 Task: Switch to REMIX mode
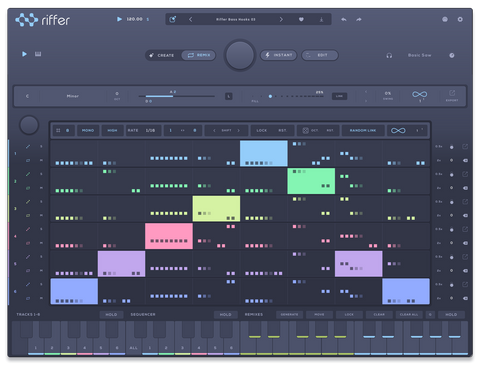tap(199, 55)
